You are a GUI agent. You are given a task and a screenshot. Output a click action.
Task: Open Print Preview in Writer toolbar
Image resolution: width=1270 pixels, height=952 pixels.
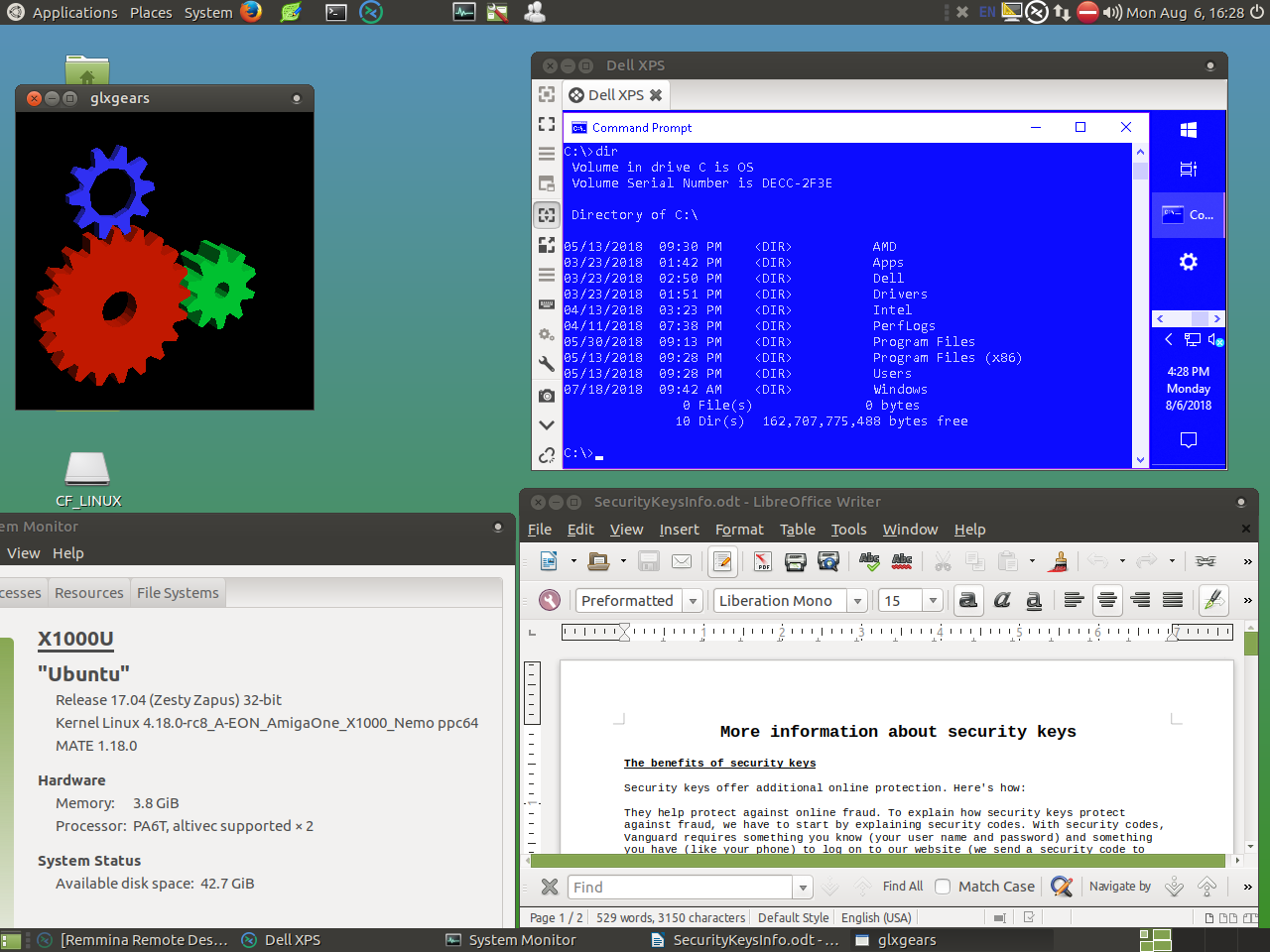pyautogui.click(x=827, y=562)
